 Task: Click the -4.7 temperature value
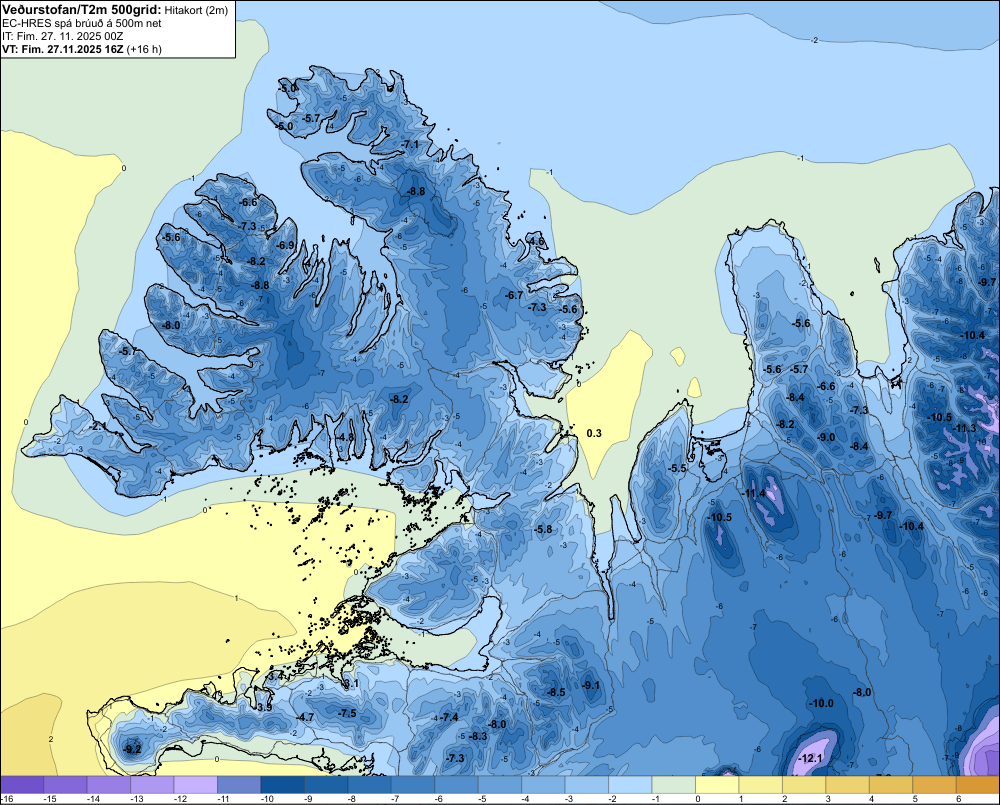click(x=305, y=717)
